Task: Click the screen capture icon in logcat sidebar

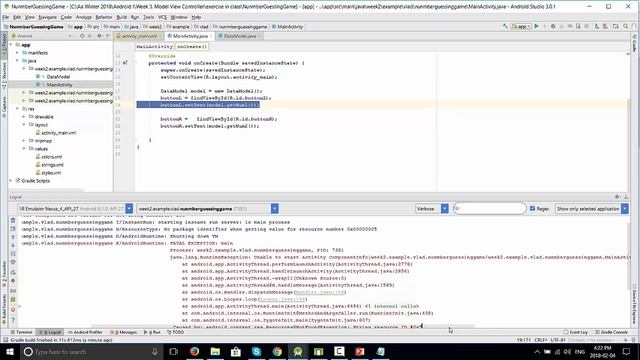Action: point(13,291)
